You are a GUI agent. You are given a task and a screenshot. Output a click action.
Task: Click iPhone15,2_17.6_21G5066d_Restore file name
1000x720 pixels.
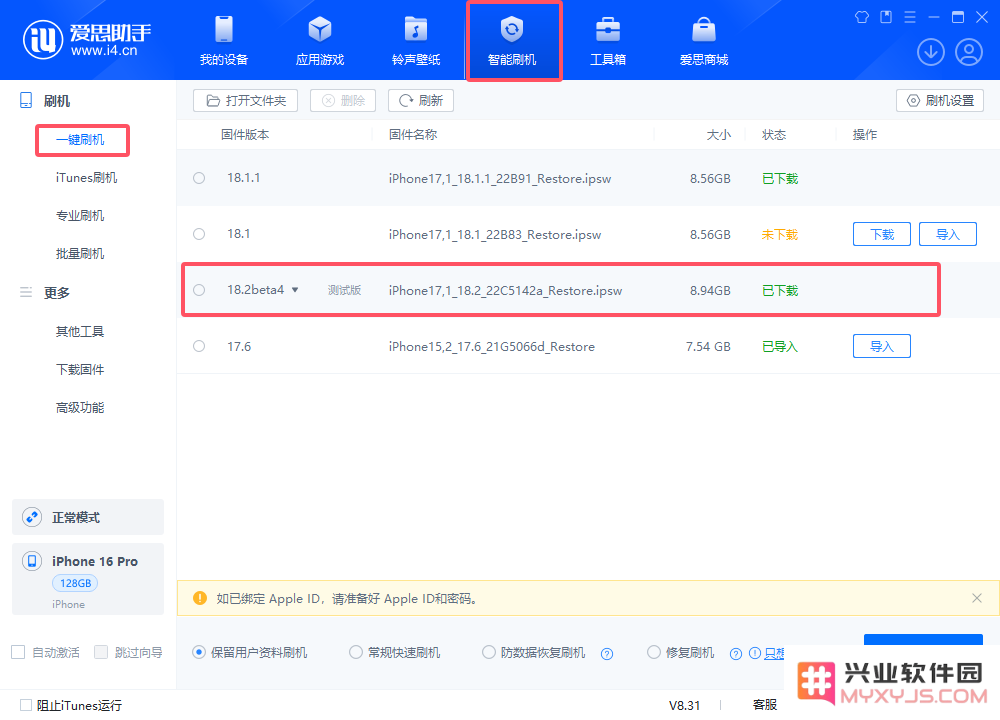click(x=492, y=347)
